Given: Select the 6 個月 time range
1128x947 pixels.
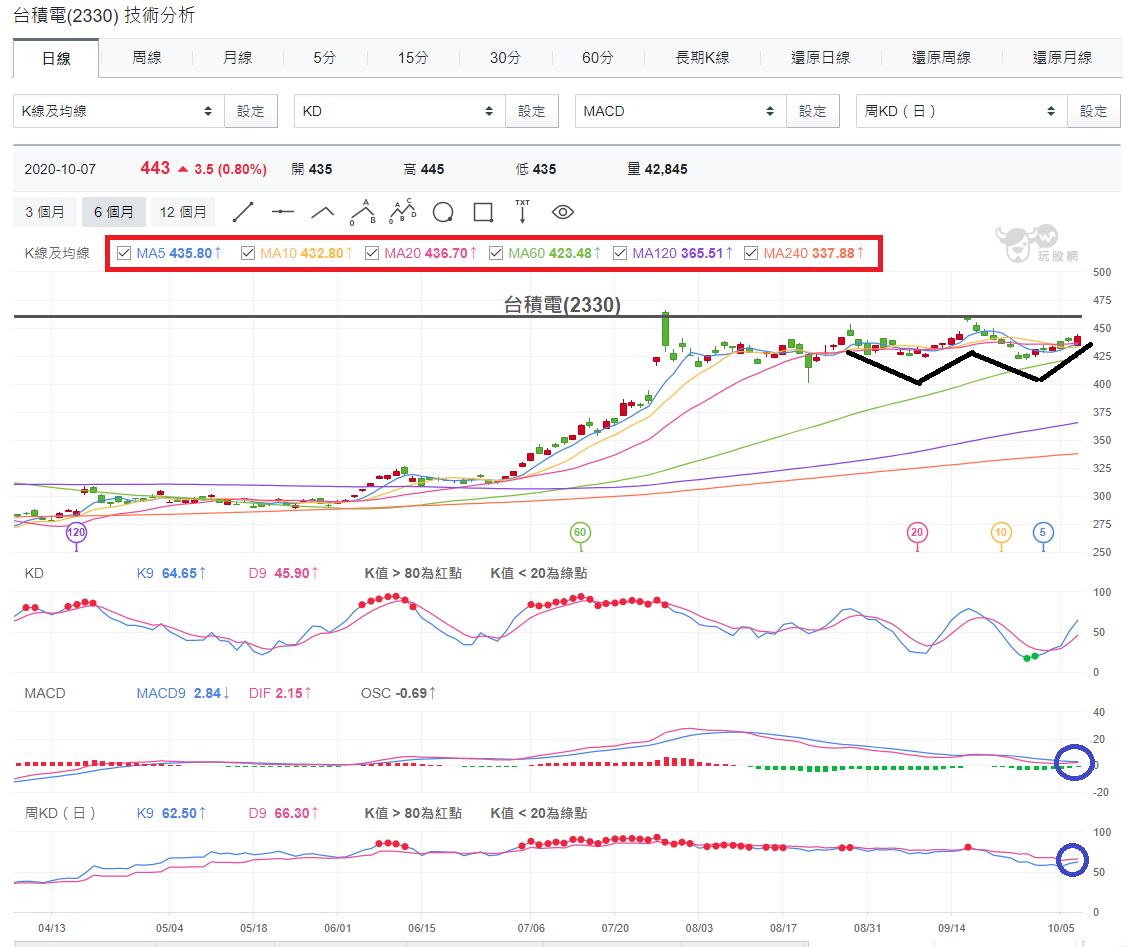Looking at the screenshot, I should 114,212.
